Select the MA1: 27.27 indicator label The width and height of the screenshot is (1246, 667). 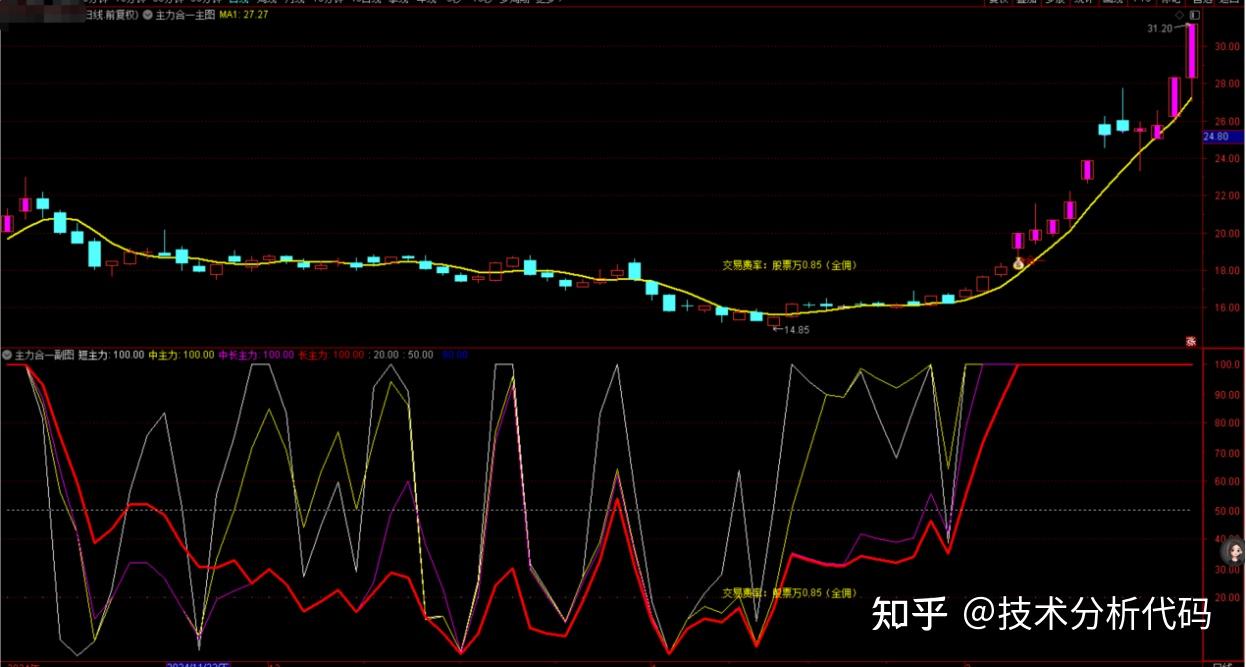(x=244, y=16)
